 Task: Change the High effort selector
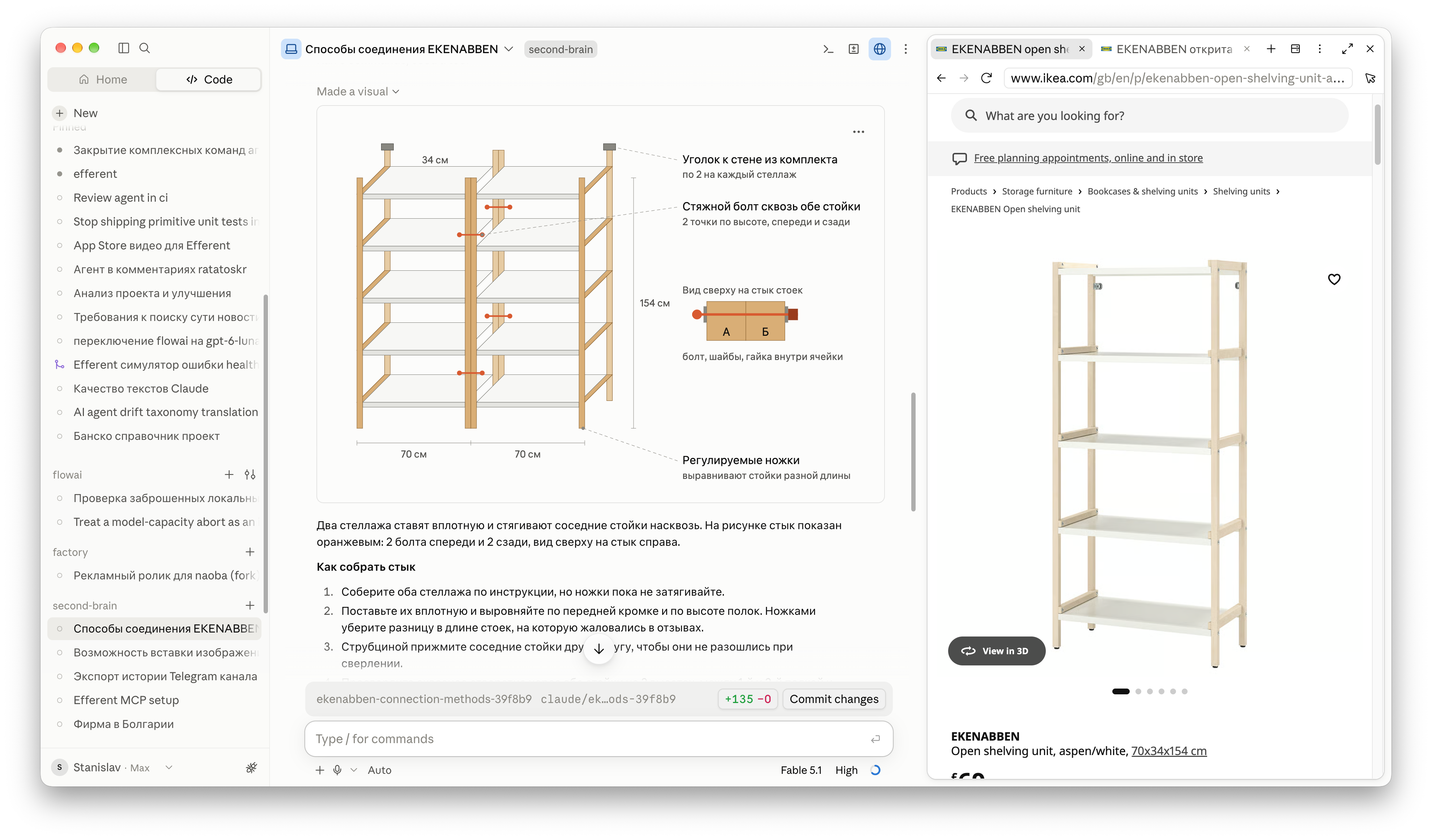coord(846,770)
